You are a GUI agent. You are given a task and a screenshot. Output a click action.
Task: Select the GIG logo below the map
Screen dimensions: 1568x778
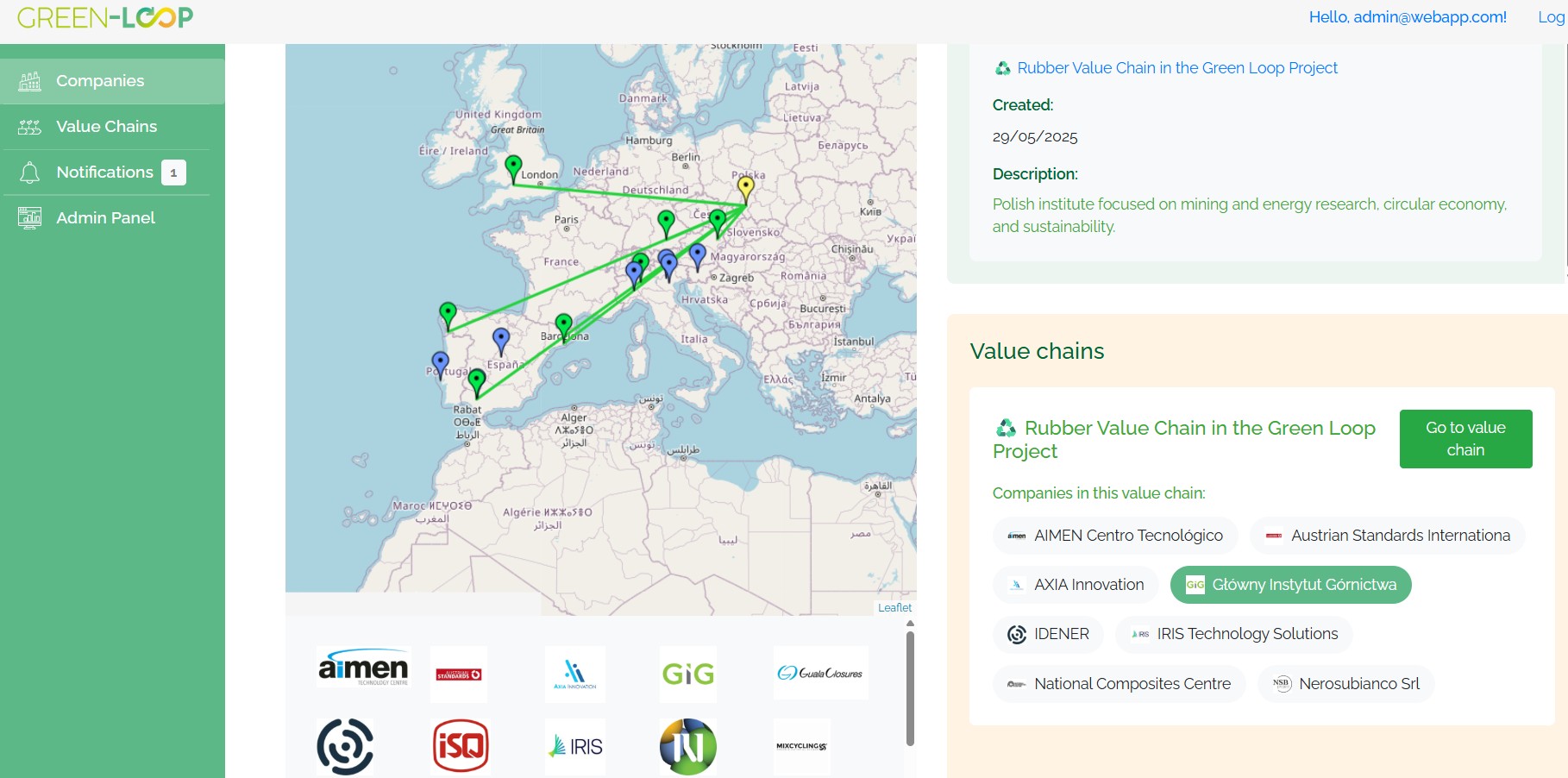coord(688,674)
